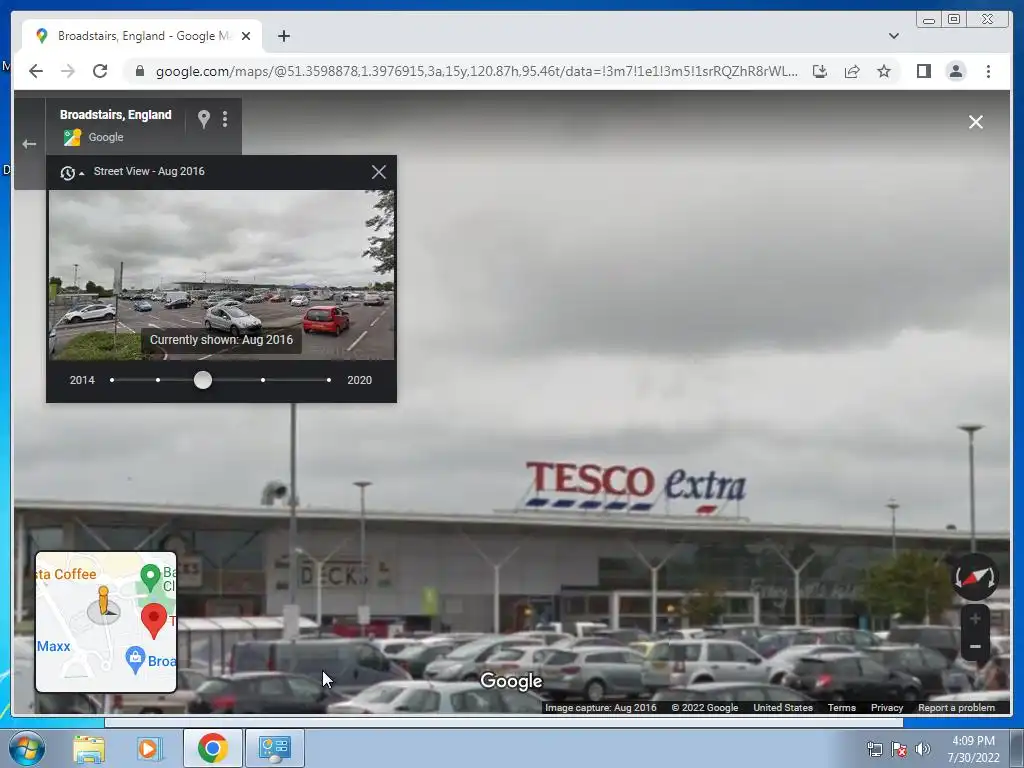
Task: Click the taskbar clock showing 4:09 PM
Action: coord(973,749)
